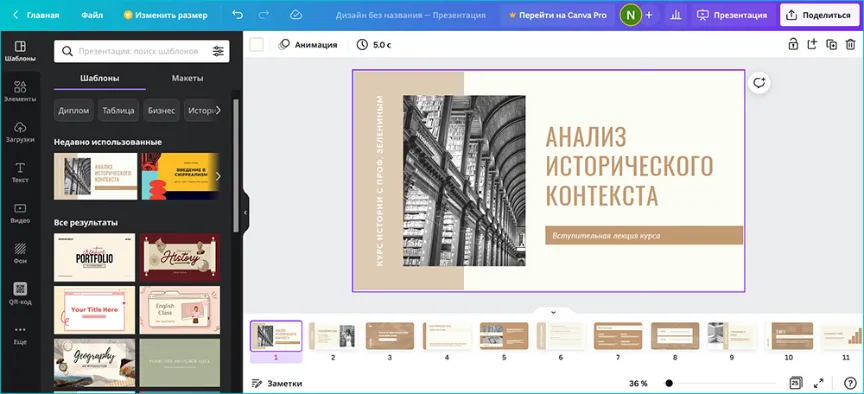Click the cloud save status icon

pyautogui.click(x=296, y=15)
